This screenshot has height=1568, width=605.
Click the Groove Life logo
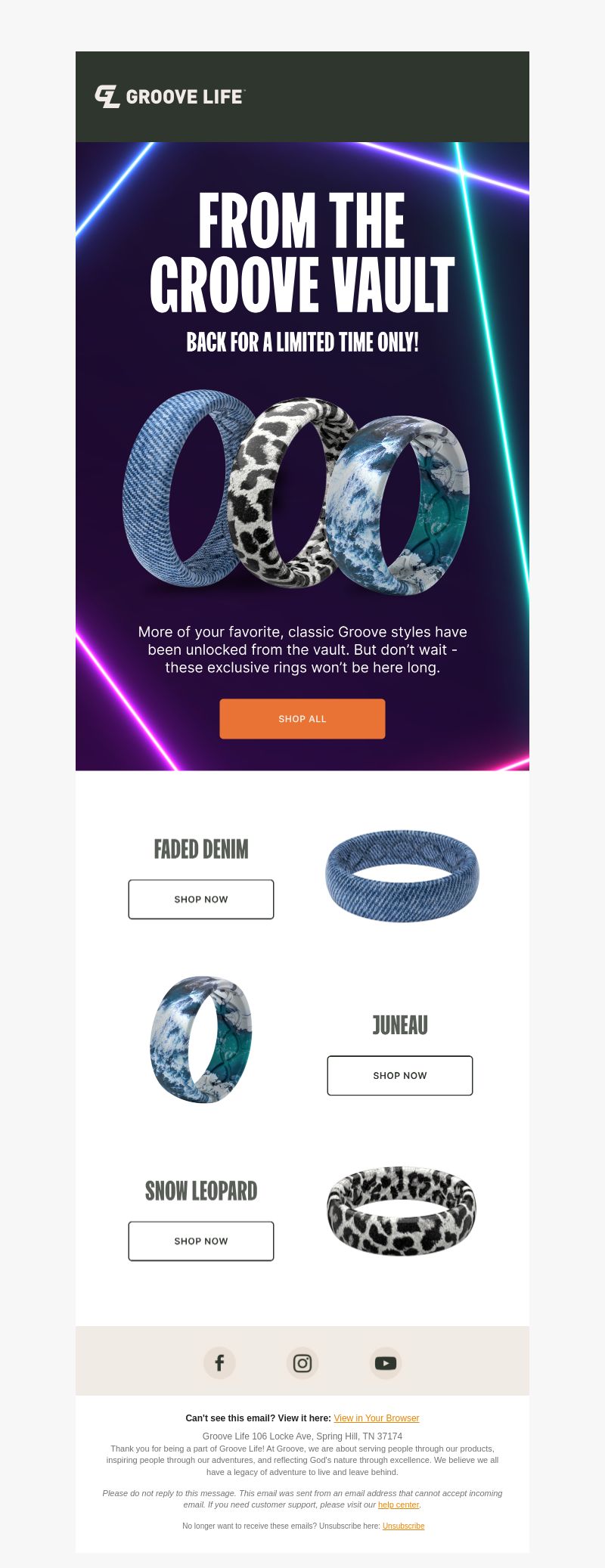(x=169, y=97)
